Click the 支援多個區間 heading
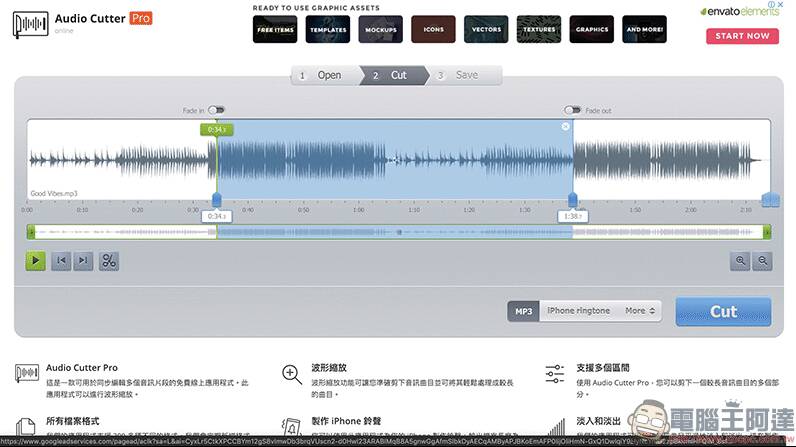Image resolution: width=796 pixels, height=447 pixels. [x=603, y=367]
